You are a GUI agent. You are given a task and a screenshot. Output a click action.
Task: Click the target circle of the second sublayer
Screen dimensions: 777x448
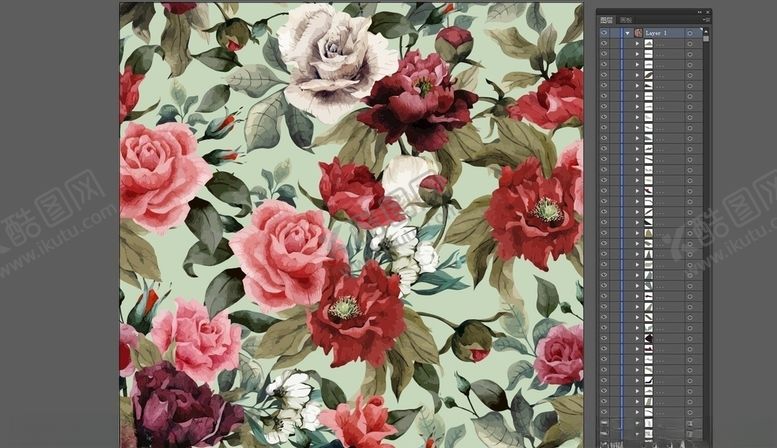pos(690,55)
